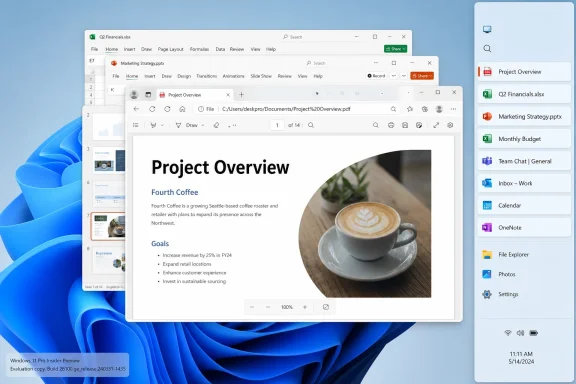Open the green Share dropdown in Excel

[395, 49]
